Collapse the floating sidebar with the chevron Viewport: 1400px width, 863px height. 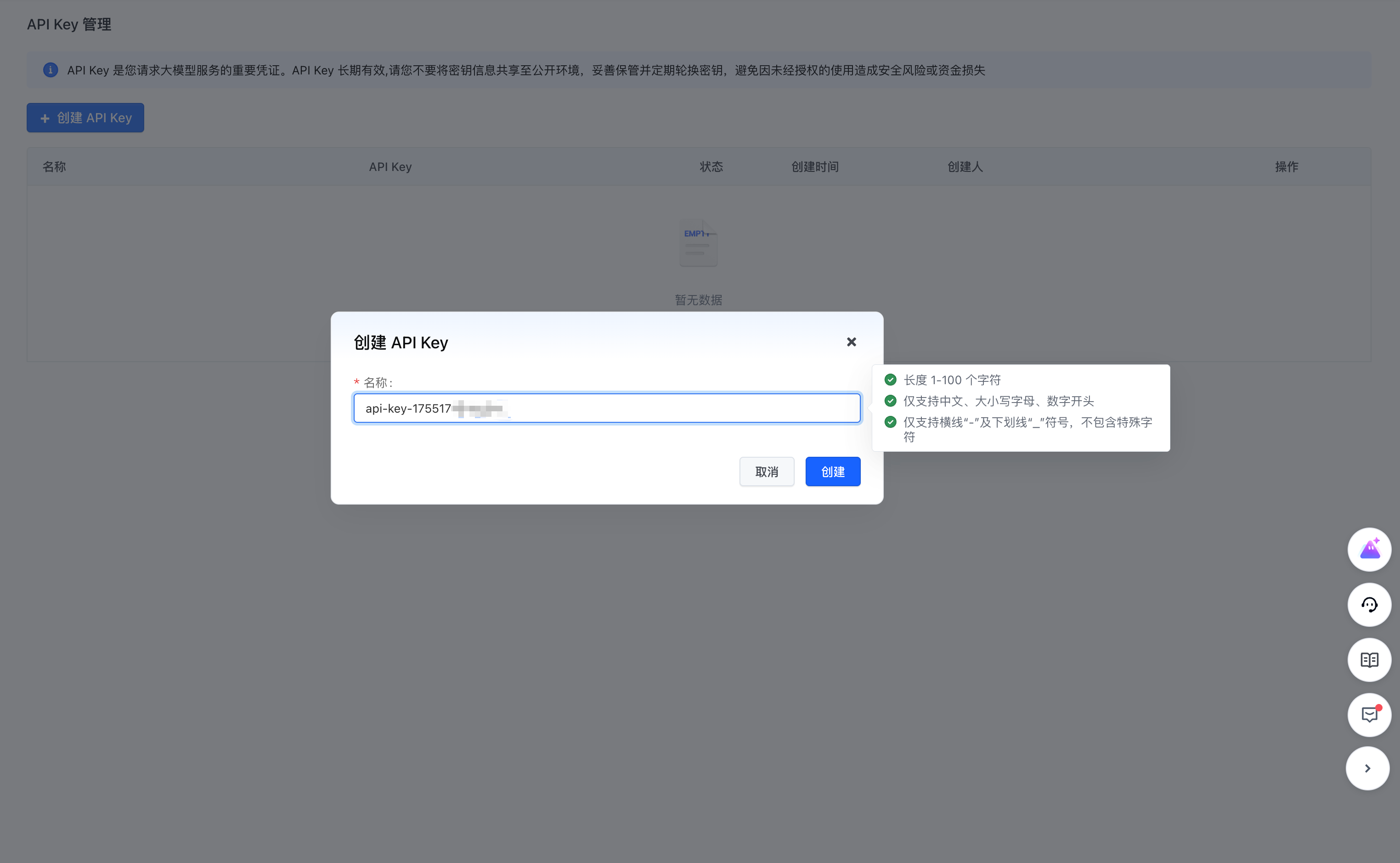(1367, 768)
